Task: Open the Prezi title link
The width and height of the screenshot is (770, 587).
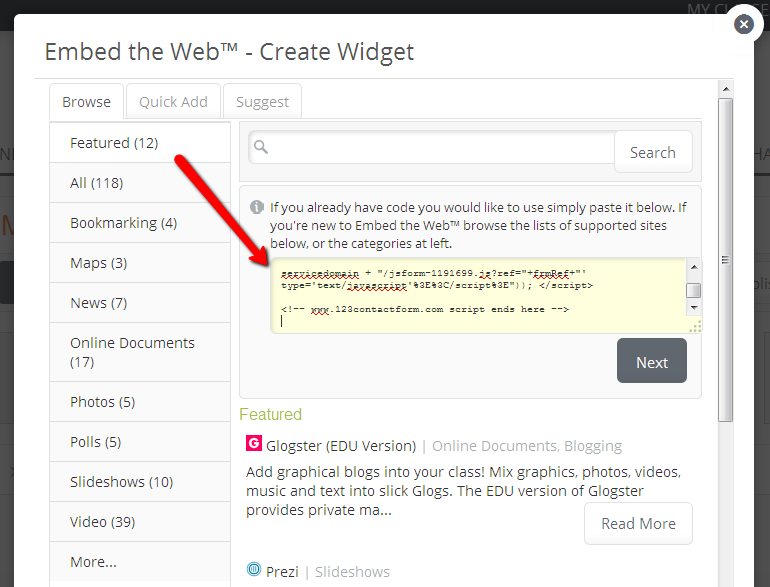Action: tap(282, 572)
